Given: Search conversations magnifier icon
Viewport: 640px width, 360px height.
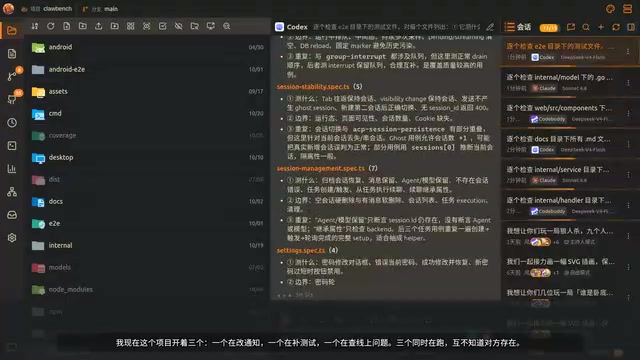Looking at the screenshot, I should (586, 27).
